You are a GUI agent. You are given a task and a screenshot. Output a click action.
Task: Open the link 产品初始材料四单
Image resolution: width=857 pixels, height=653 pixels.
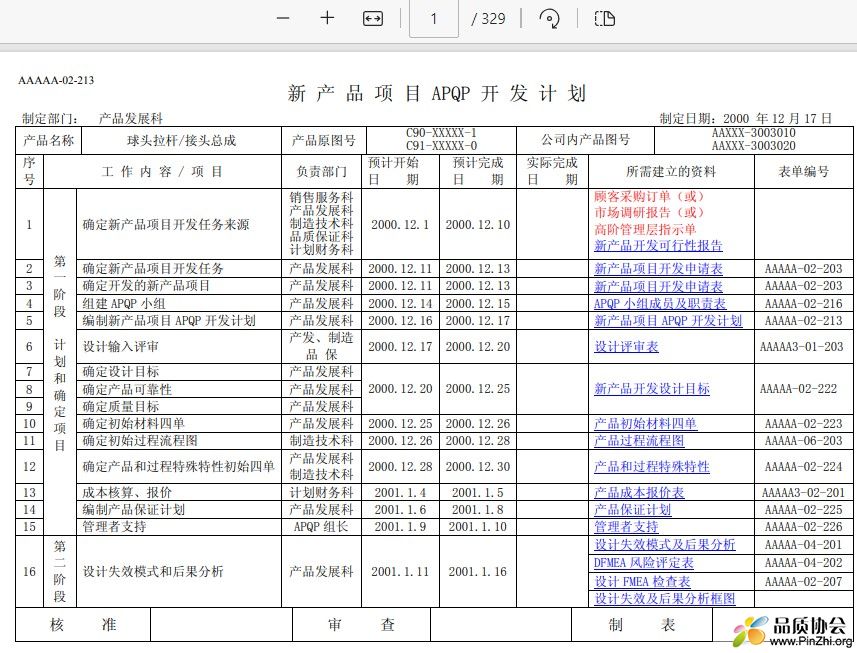tap(645, 423)
